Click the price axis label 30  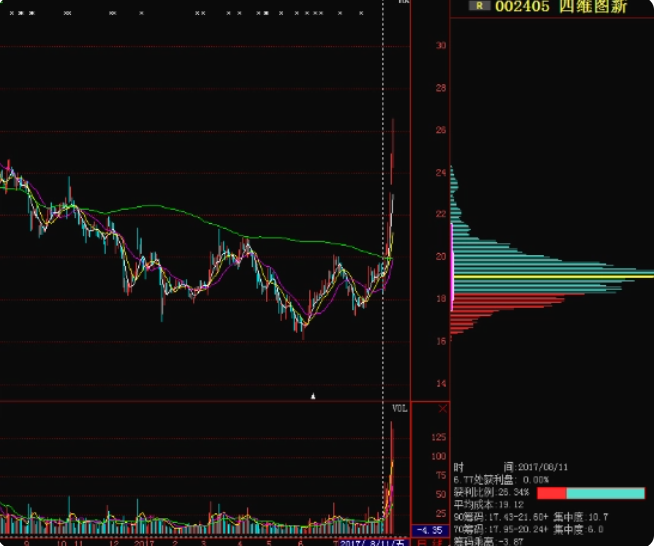tap(441, 45)
